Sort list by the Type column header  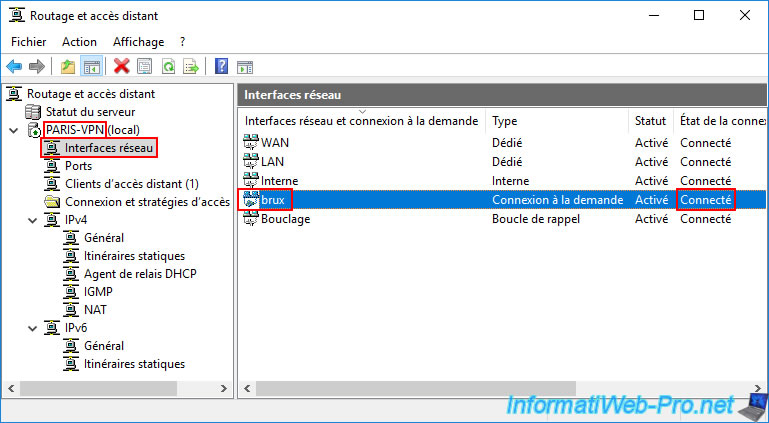tap(557, 121)
